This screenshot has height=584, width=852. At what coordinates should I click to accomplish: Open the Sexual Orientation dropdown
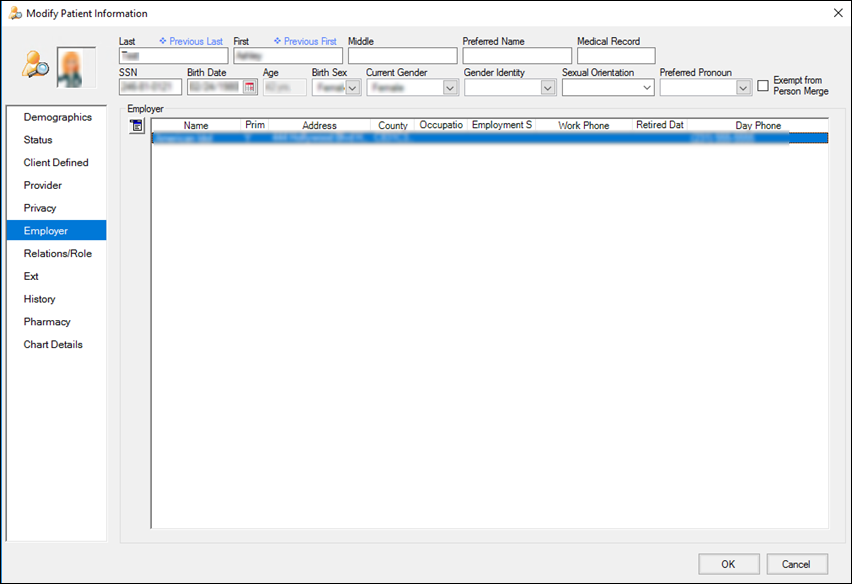pos(647,87)
